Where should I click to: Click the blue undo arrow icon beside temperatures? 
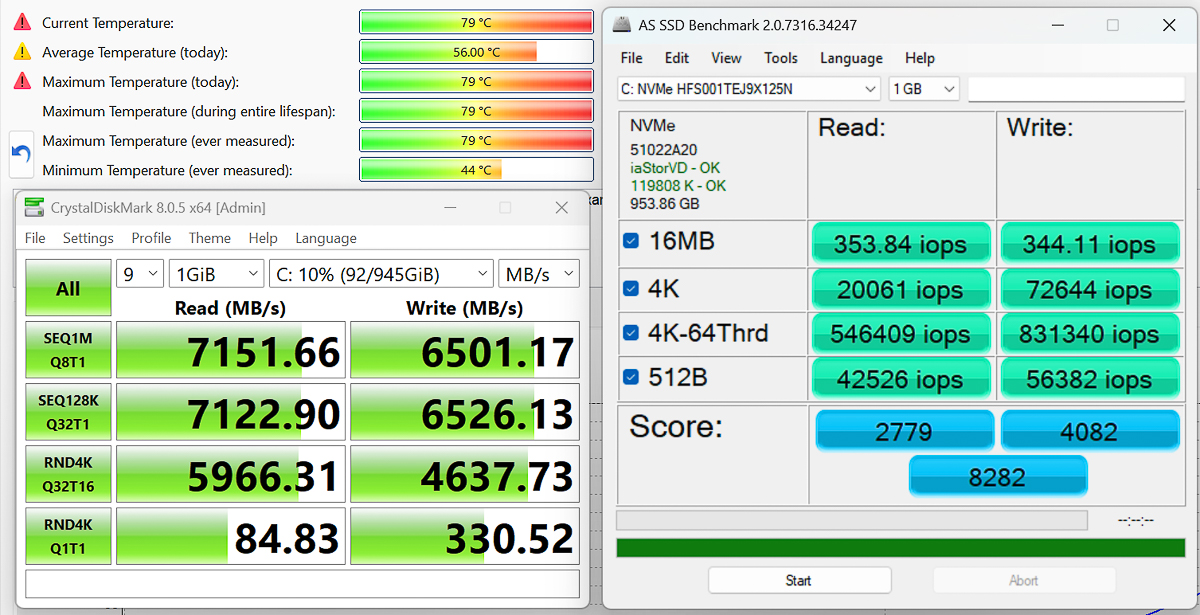point(21,155)
